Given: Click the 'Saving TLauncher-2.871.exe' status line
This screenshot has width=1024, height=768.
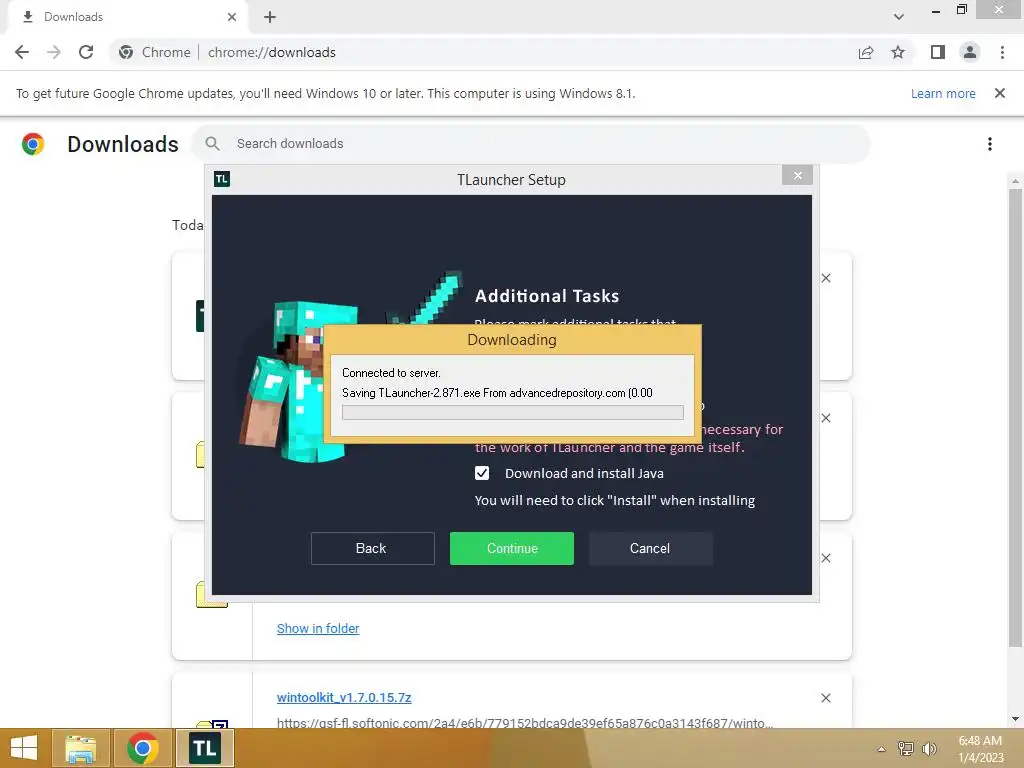Looking at the screenshot, I should coord(497,392).
